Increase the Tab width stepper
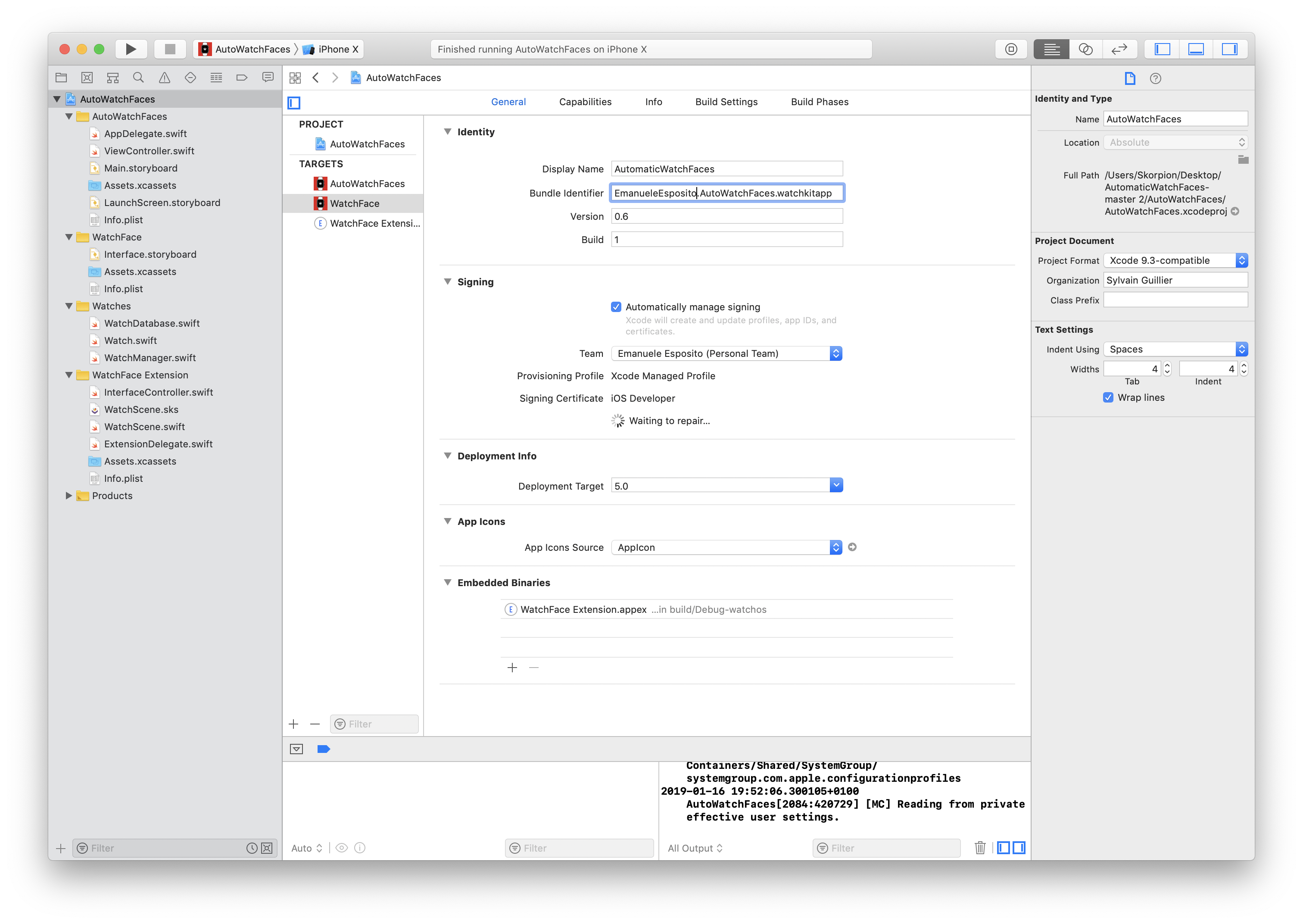 pos(1167,365)
